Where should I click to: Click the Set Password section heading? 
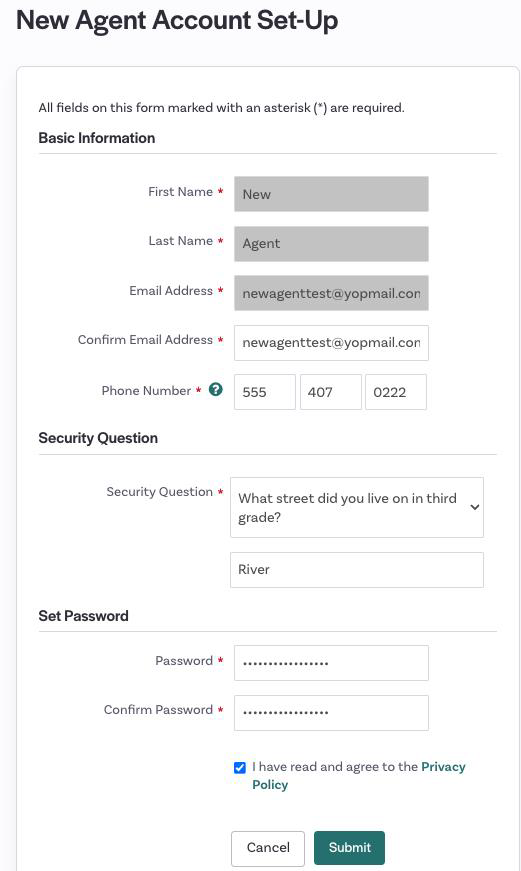(x=83, y=615)
